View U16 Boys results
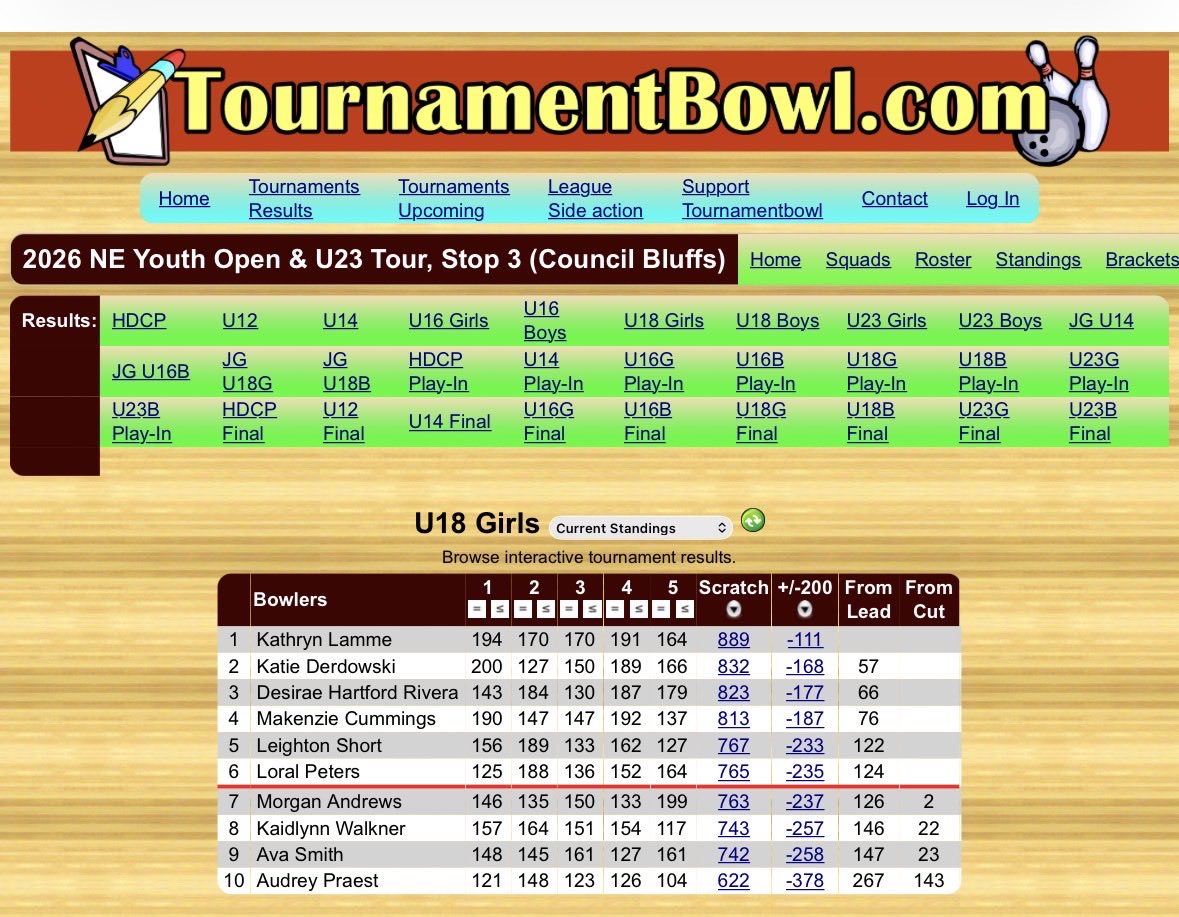 (544, 320)
